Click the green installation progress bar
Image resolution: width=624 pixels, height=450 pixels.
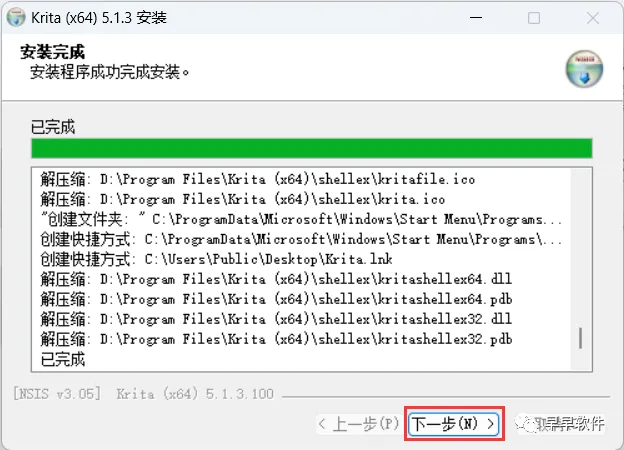pyautogui.click(x=312, y=148)
